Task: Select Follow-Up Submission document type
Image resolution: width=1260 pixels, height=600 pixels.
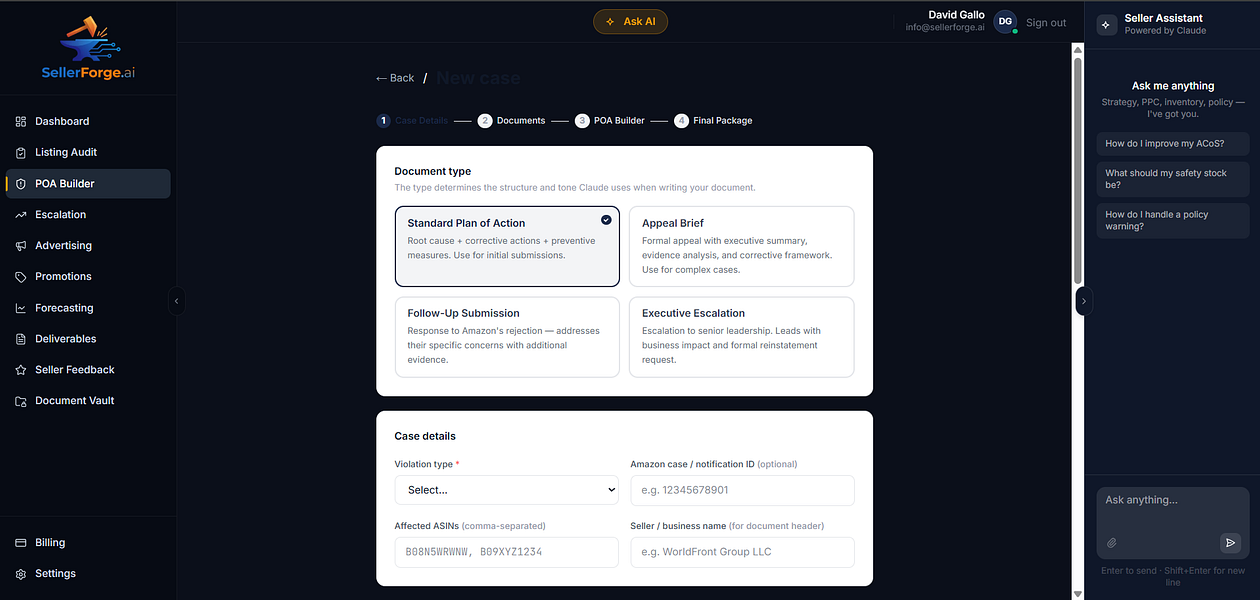Action: (x=507, y=337)
